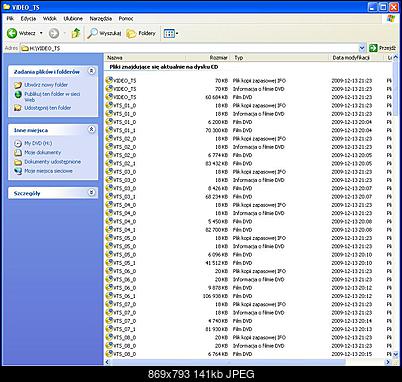The image size is (402, 382).
Task: Open the address bar dropdown
Action: (362, 48)
